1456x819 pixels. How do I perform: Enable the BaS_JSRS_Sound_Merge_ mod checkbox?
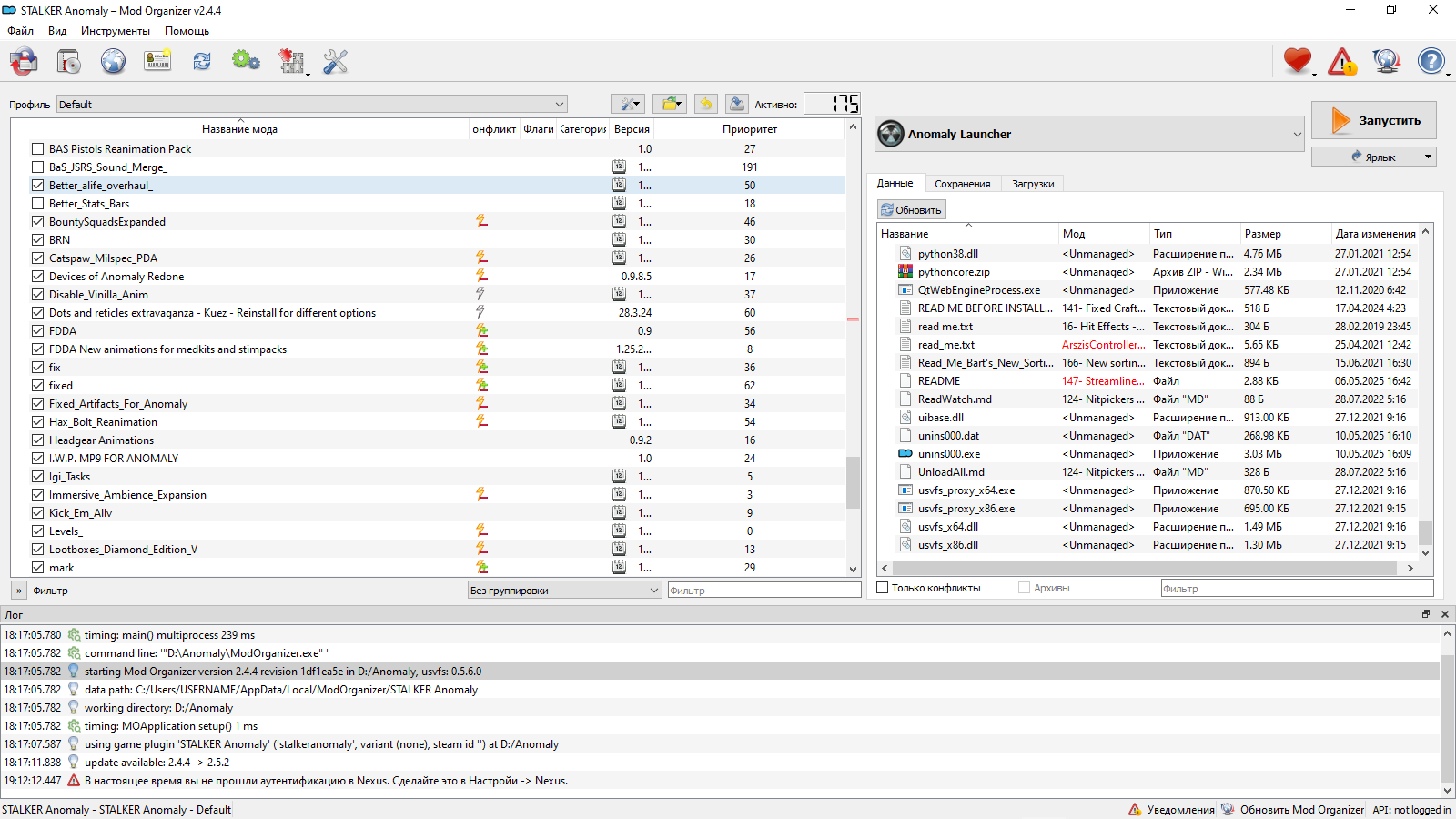[x=37, y=167]
